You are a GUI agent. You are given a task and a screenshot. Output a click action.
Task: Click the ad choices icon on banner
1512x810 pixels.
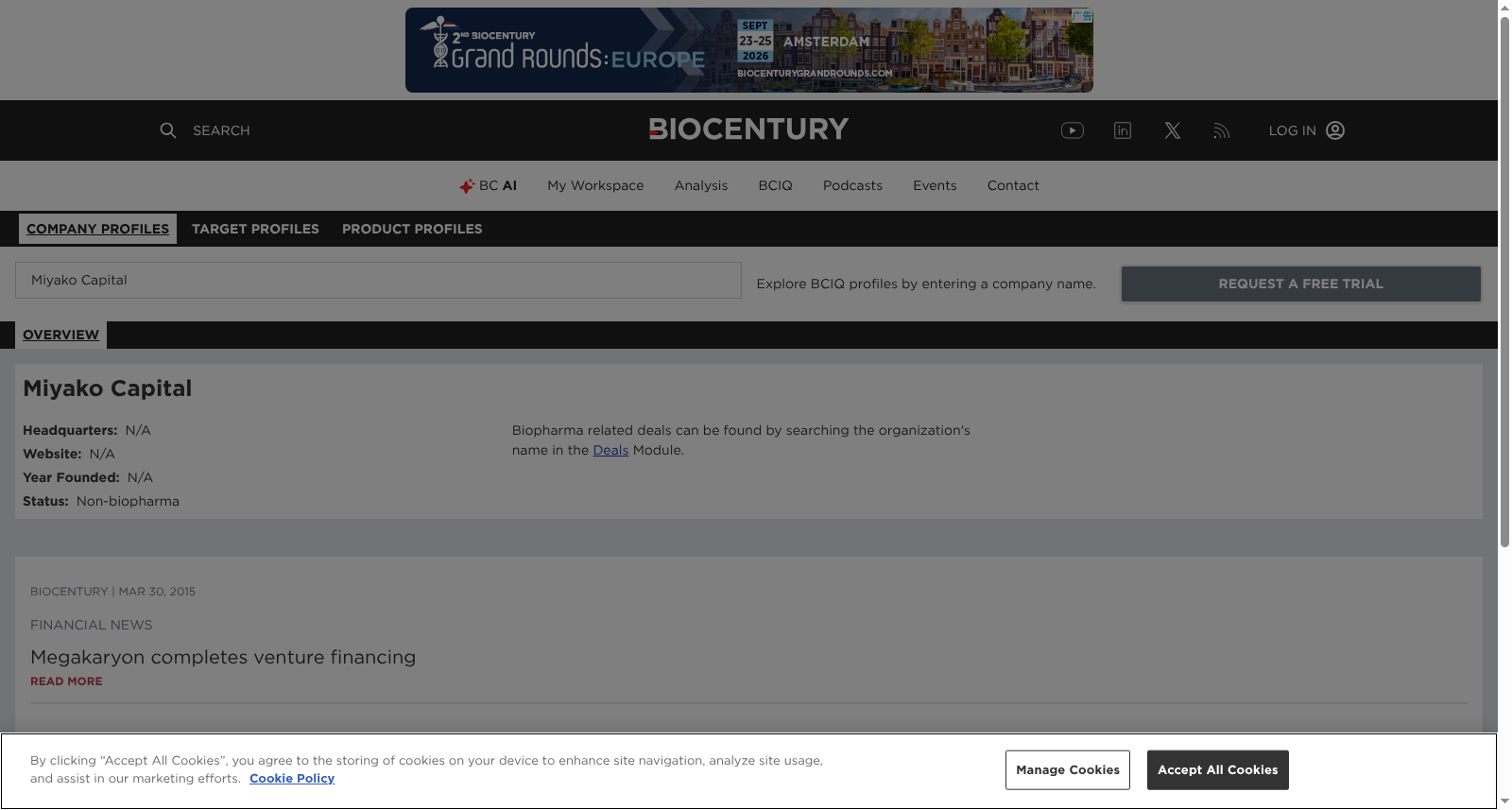(x=1083, y=15)
